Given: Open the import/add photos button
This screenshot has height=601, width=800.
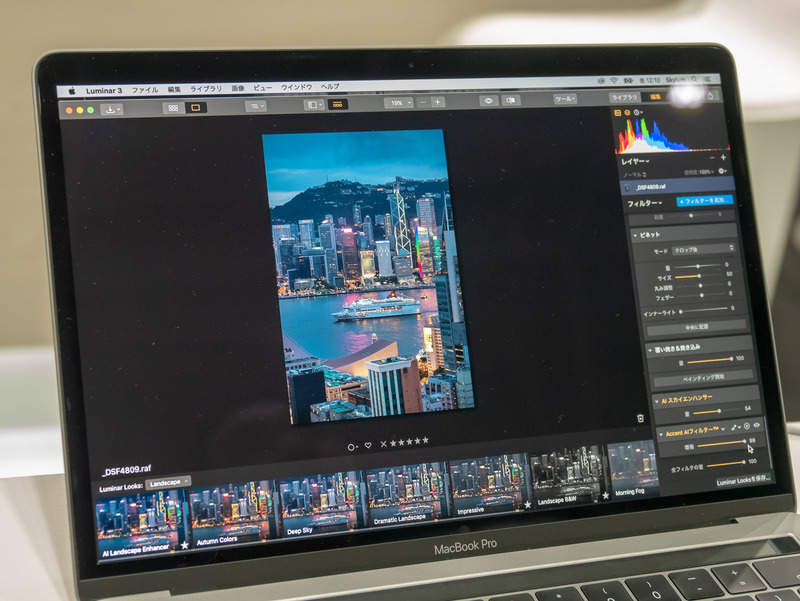Looking at the screenshot, I should (x=111, y=109).
